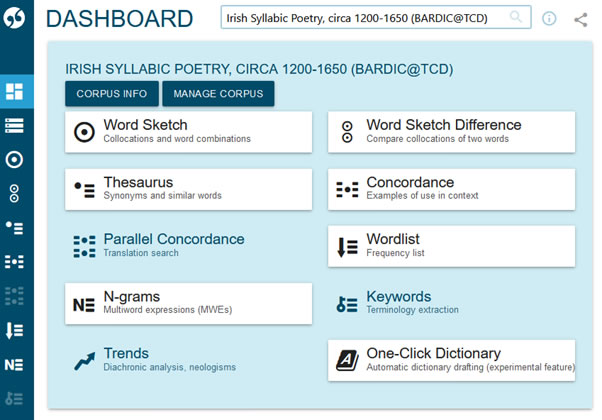This screenshot has height=420, width=602.
Task: Click the 'Examples of use in context' description
Action: (x=422, y=195)
